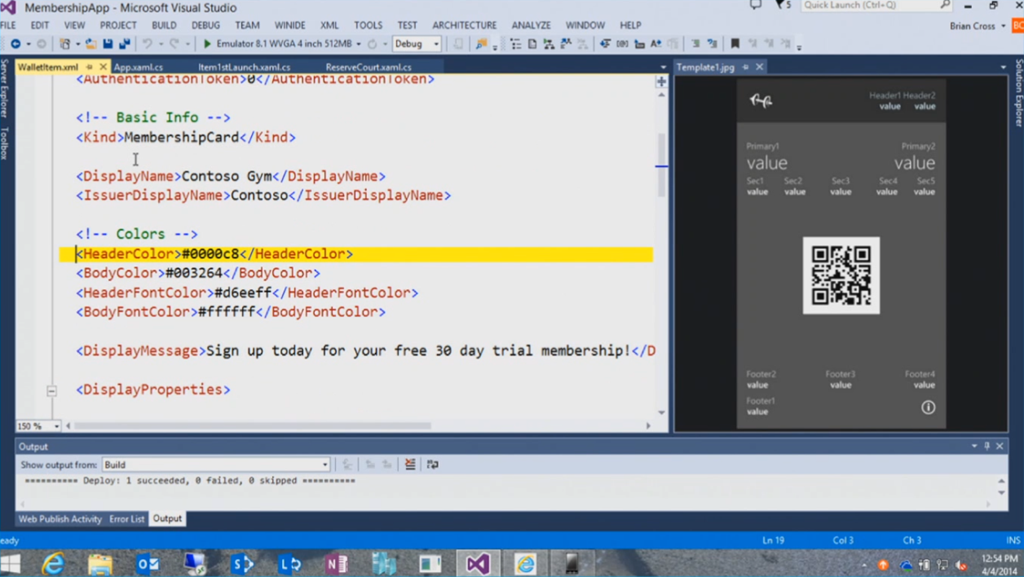
Task: Open File Explorer from the taskbar
Action: [x=100, y=563]
